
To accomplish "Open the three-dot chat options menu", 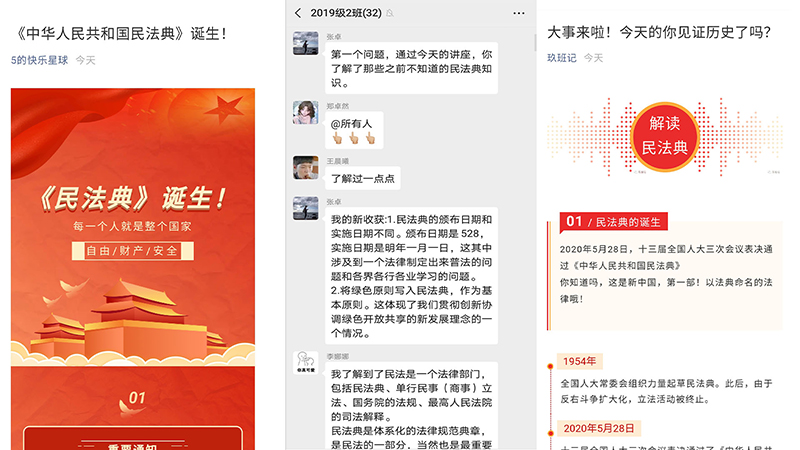I will click(x=519, y=13).
